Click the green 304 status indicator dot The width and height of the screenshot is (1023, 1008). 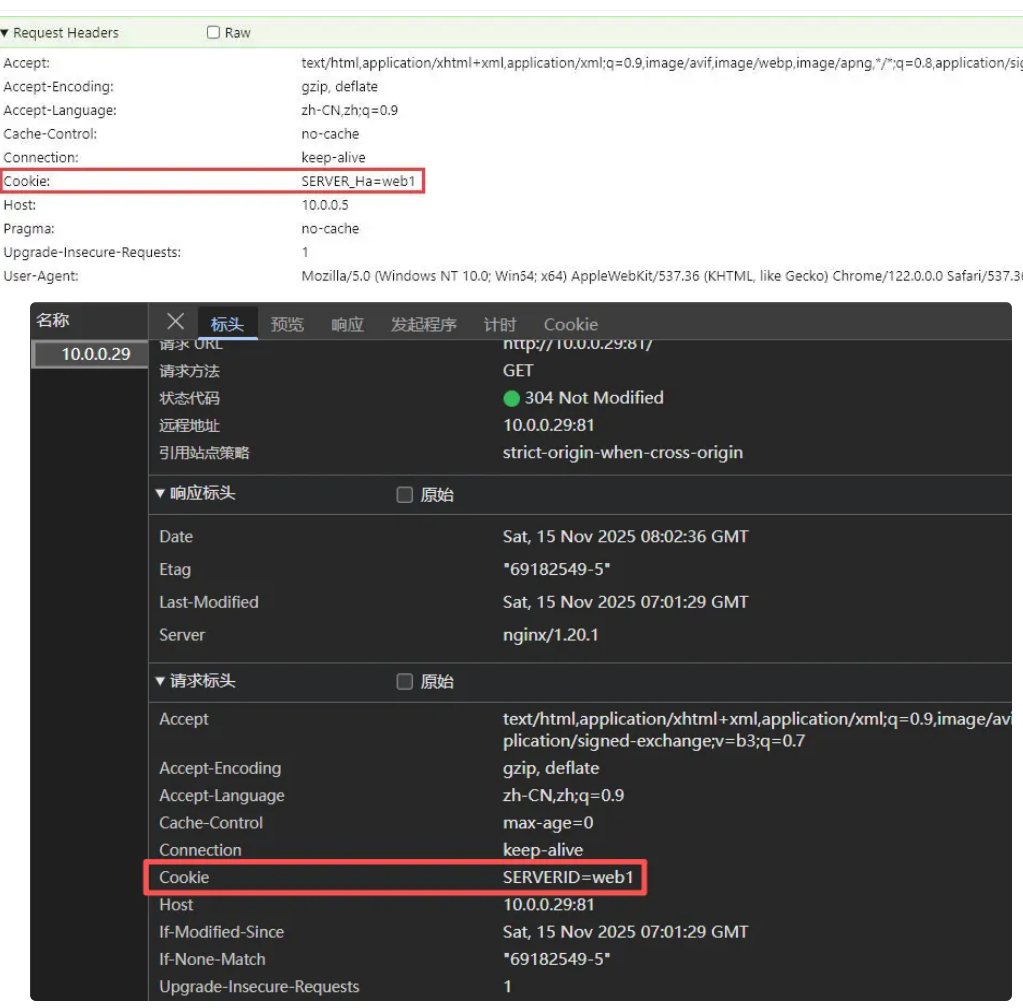point(511,398)
